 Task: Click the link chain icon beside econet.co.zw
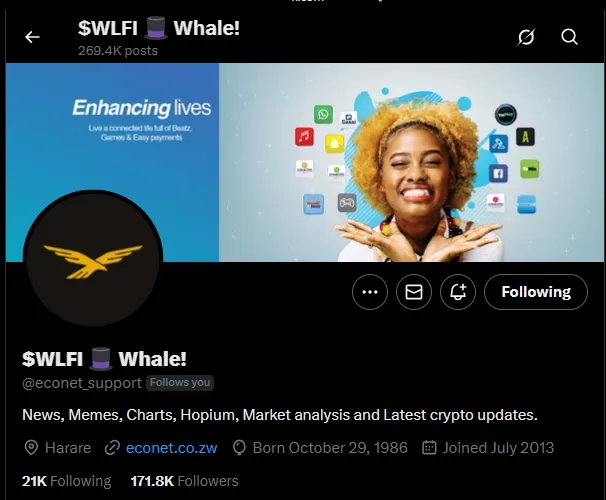click(x=112, y=448)
